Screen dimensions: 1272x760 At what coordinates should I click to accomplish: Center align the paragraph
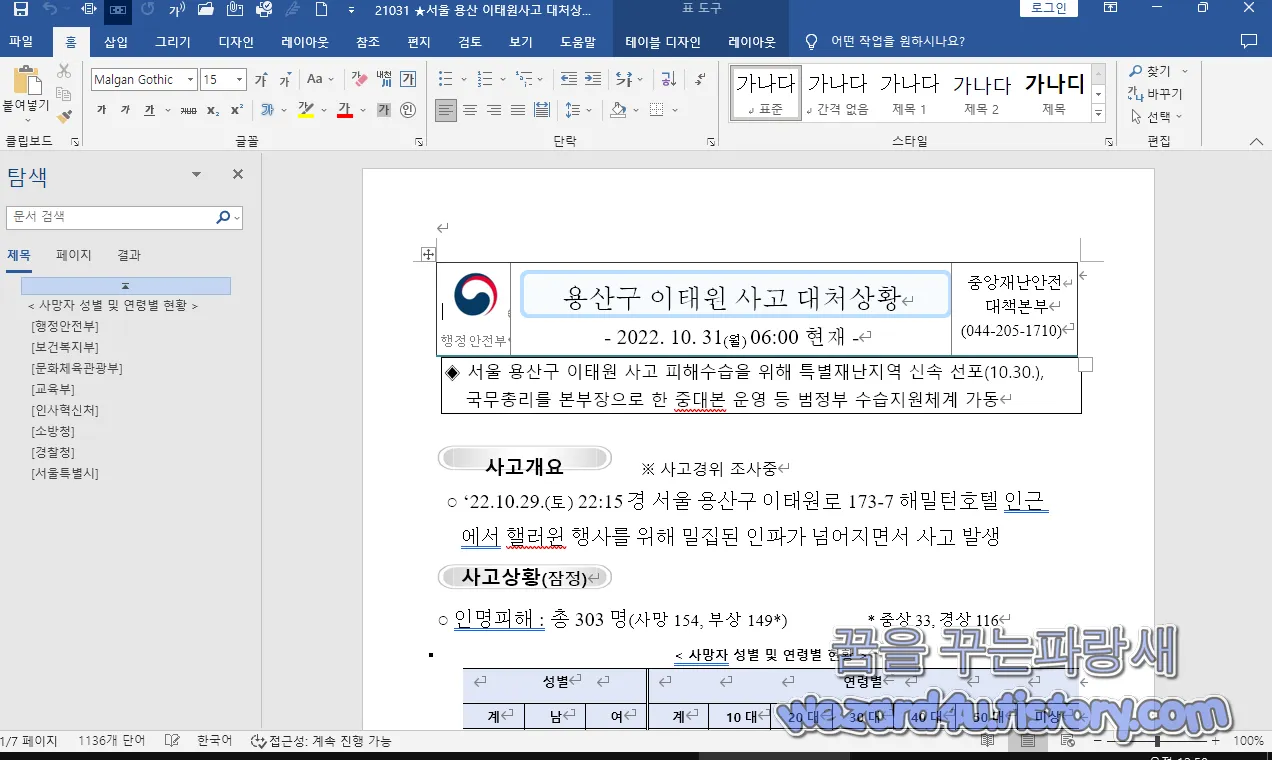[470, 110]
